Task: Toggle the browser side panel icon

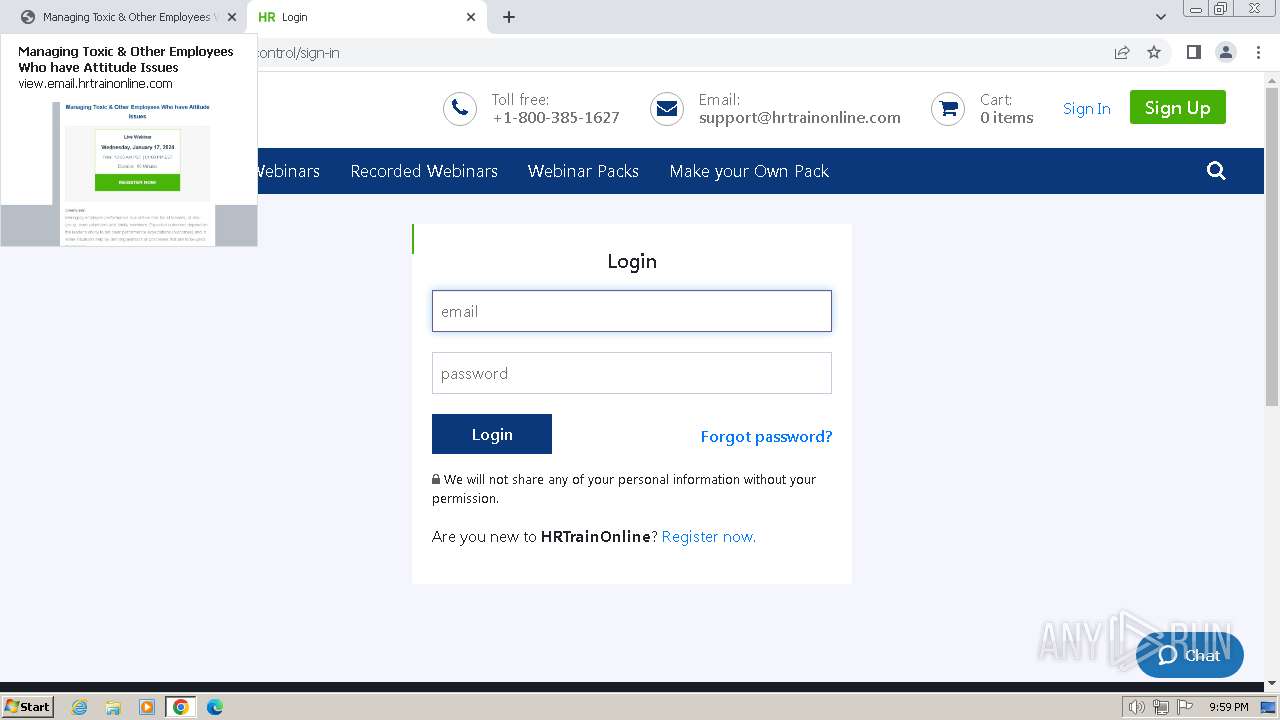Action: [1193, 52]
